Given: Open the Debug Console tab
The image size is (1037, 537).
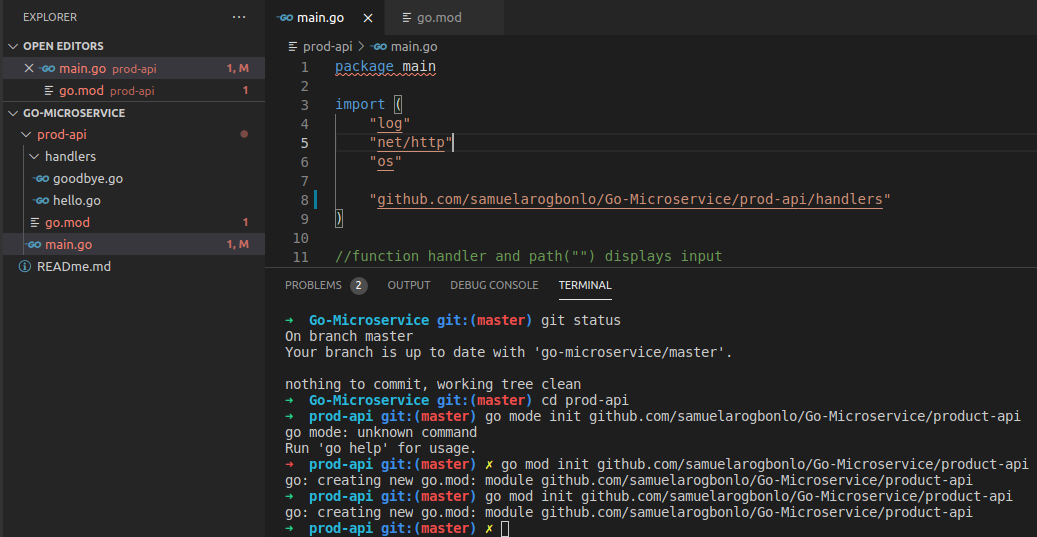Looking at the screenshot, I should coord(494,285).
